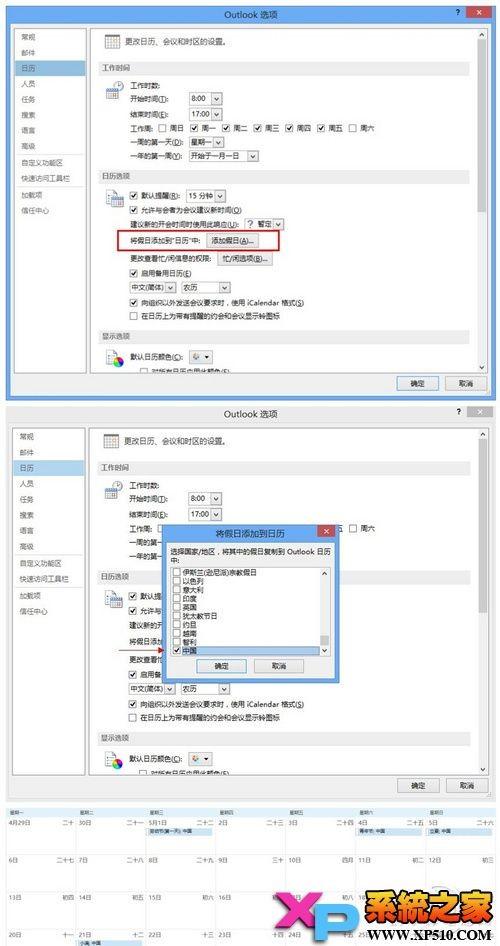
Task: Open the 忙/闲选项(B)... permissions button
Action: pyautogui.click(x=244, y=259)
